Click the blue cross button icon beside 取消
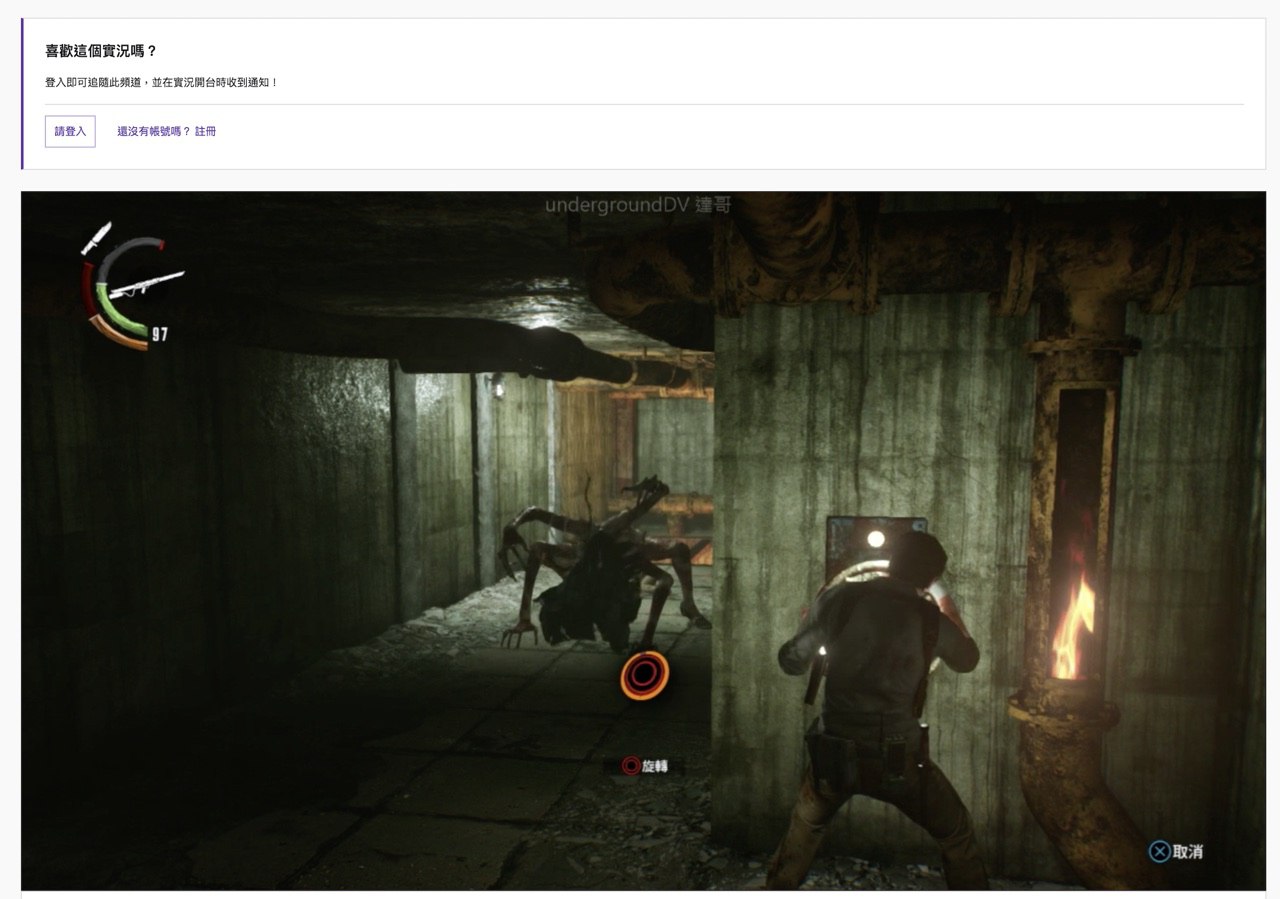The image size is (1280, 899). tap(1159, 851)
